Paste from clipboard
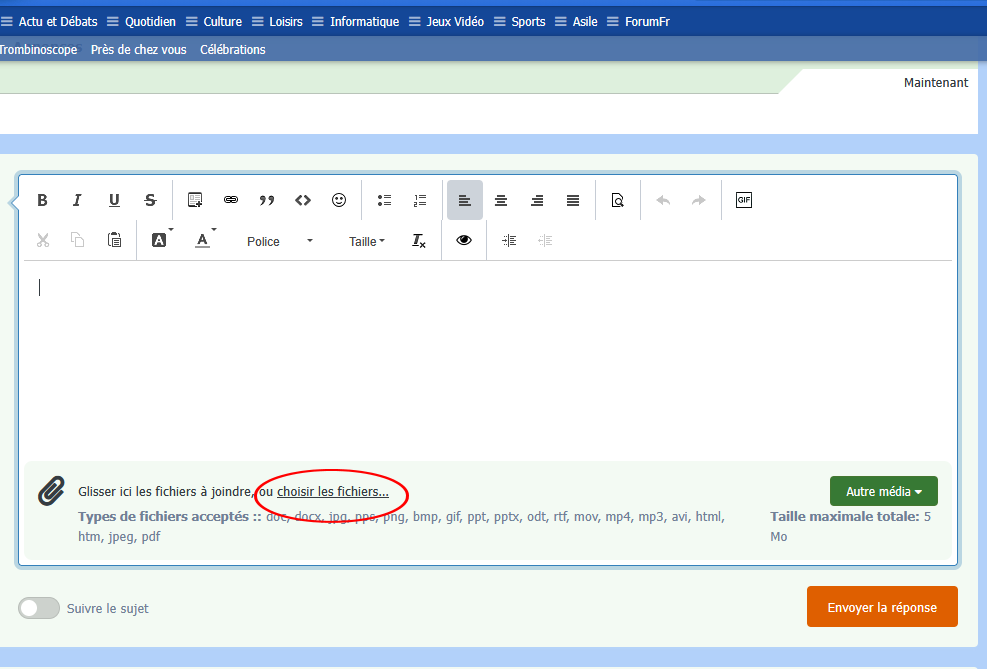The image size is (987, 669). (x=114, y=240)
